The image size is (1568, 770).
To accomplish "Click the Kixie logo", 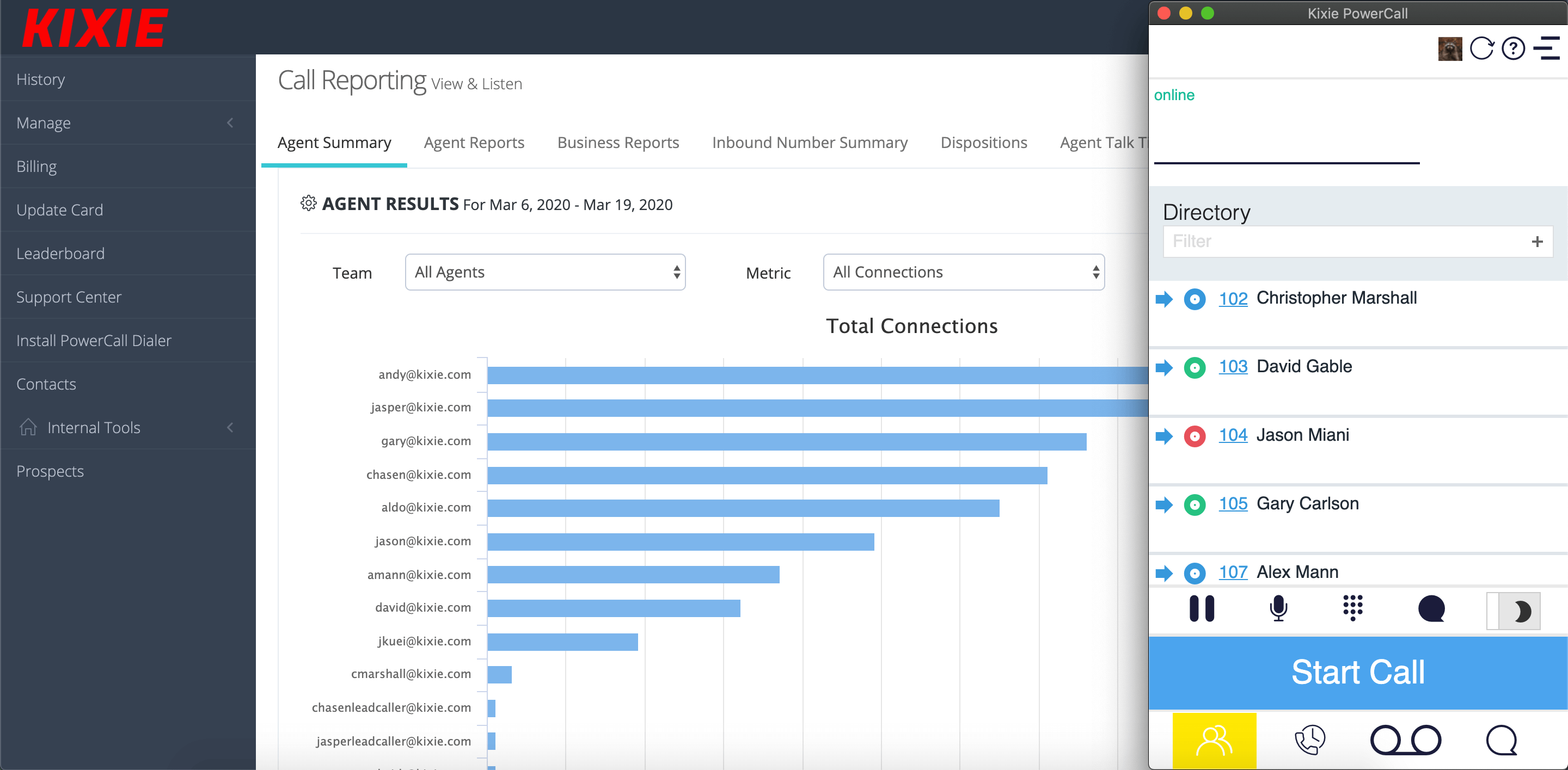I will click(x=94, y=28).
